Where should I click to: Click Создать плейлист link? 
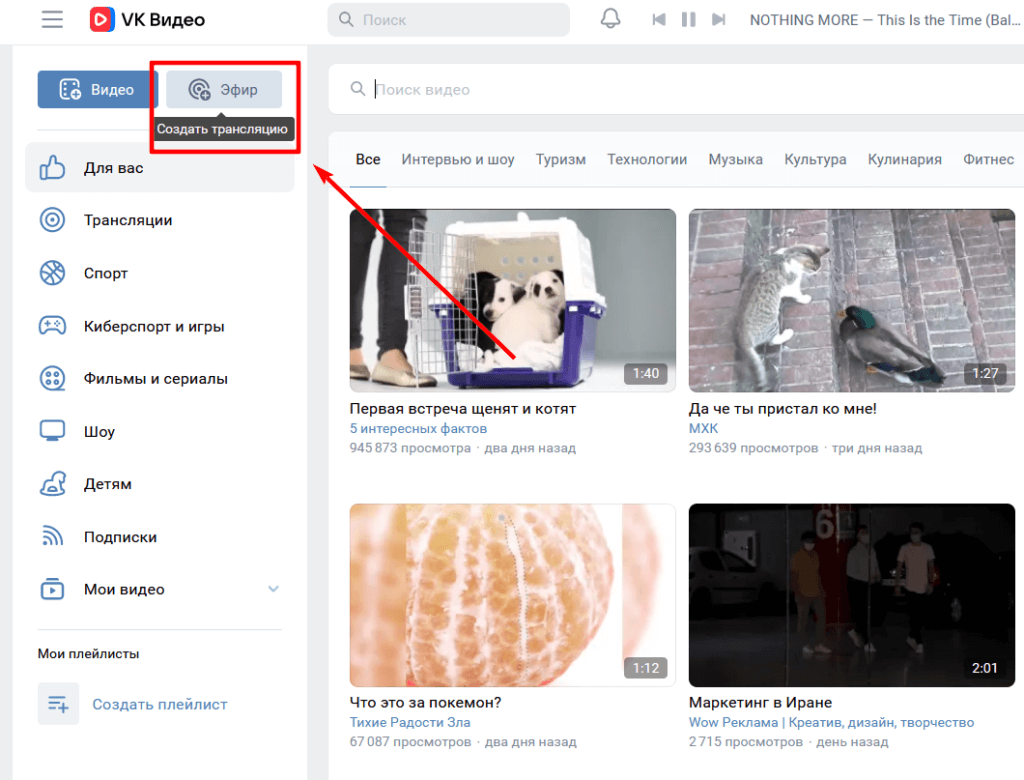click(159, 704)
